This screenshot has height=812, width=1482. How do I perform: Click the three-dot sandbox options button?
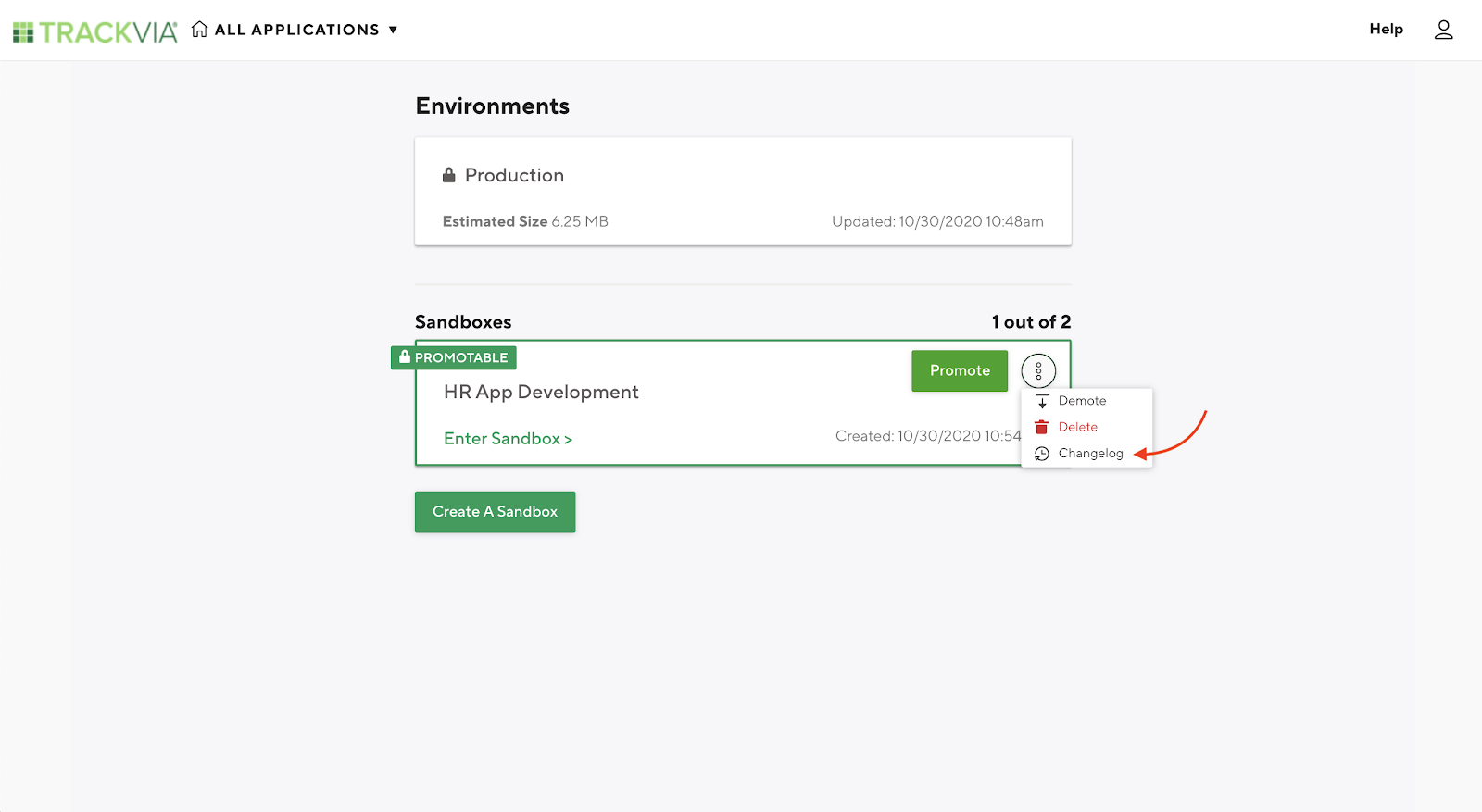[1038, 371]
